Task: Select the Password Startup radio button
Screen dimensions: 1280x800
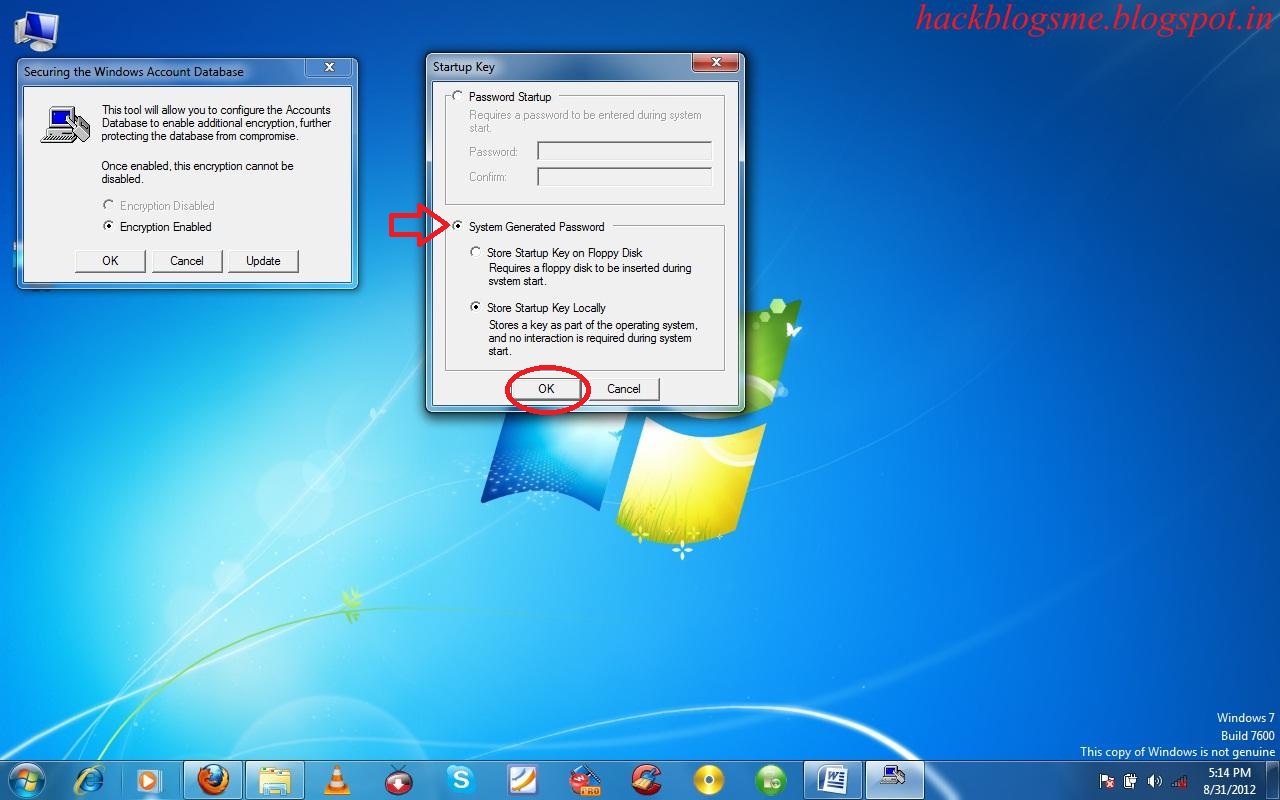Action: click(458, 97)
